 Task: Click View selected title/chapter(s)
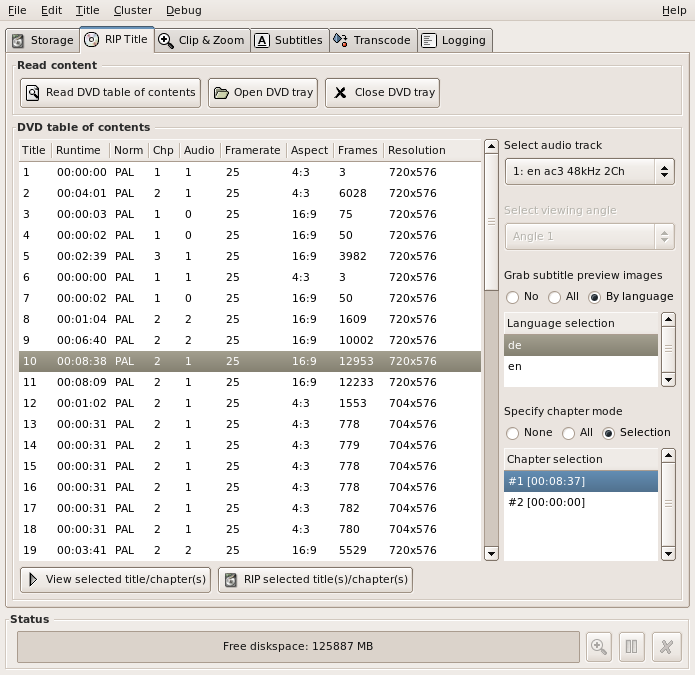pyautogui.click(x=116, y=580)
